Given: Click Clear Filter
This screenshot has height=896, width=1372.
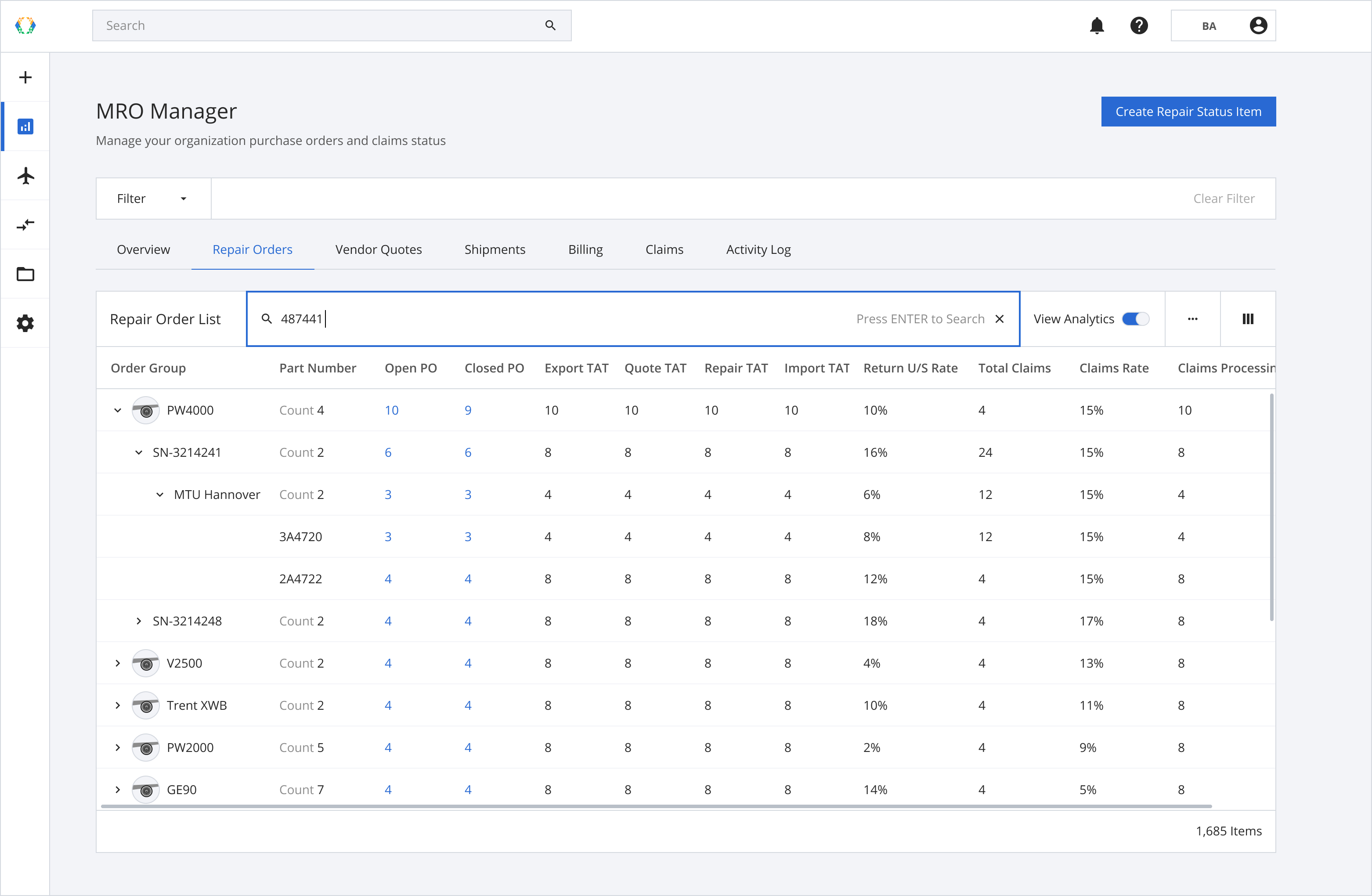Looking at the screenshot, I should pos(1223,199).
